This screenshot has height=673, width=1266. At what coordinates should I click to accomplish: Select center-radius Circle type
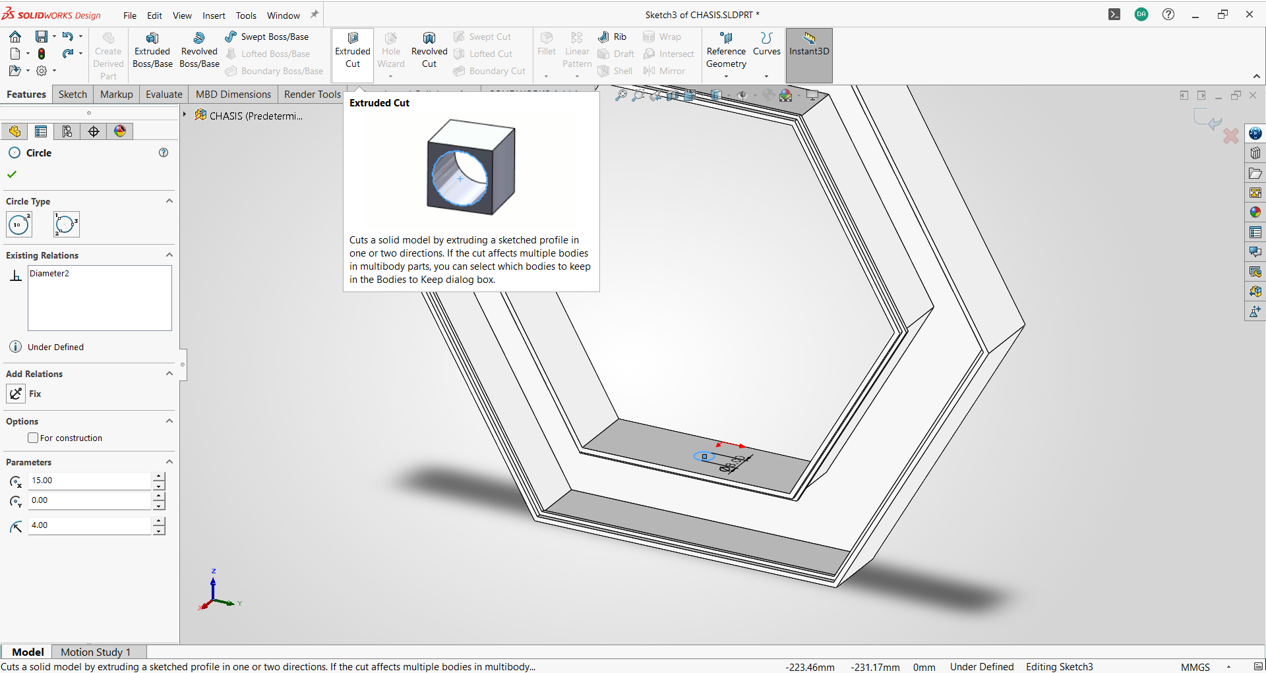[x=19, y=224]
